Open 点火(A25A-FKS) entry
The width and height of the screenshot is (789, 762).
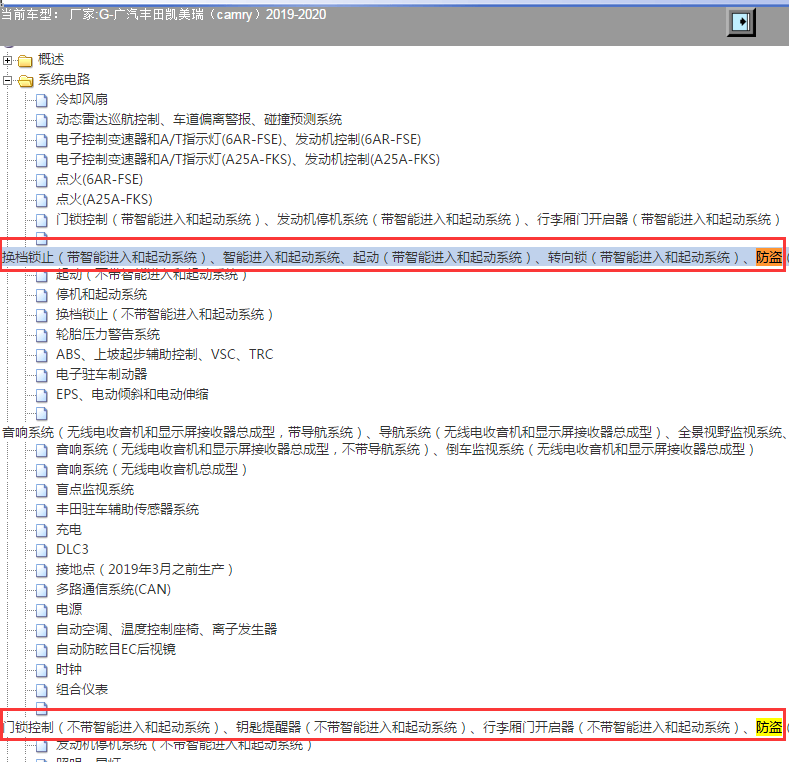pyautogui.click(x=104, y=199)
